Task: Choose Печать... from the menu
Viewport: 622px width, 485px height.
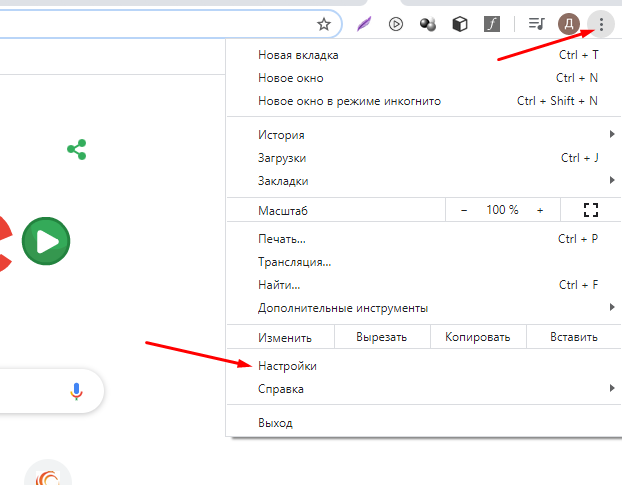Action: point(424,239)
